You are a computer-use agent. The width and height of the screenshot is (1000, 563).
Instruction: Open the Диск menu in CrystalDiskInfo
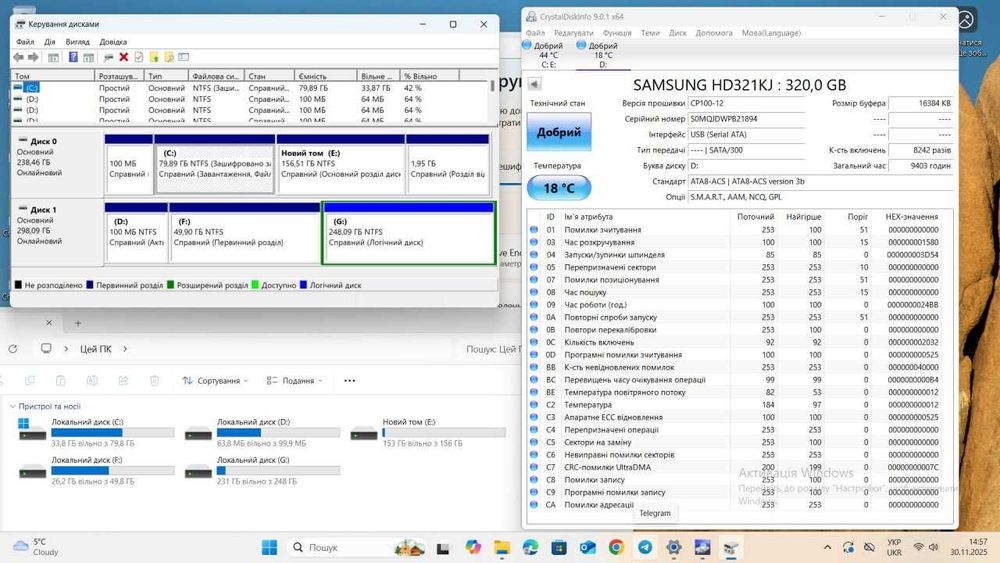pos(677,33)
